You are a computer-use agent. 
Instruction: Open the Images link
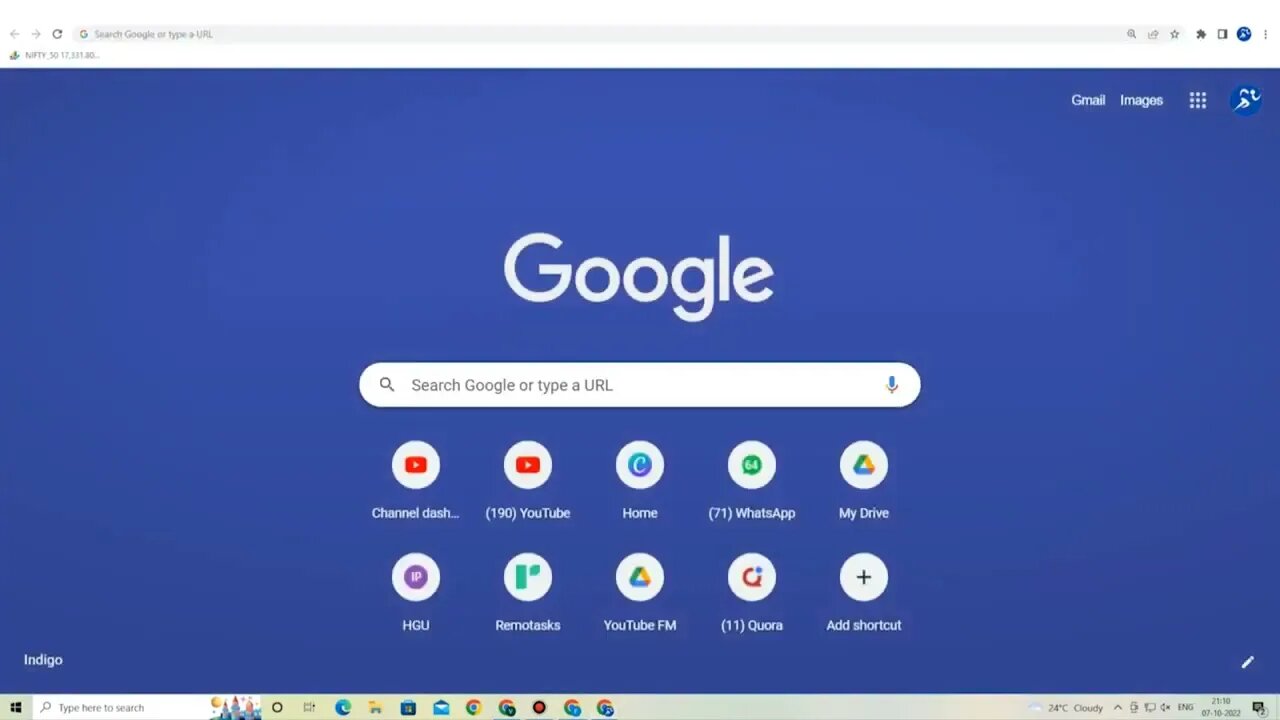(x=1141, y=100)
